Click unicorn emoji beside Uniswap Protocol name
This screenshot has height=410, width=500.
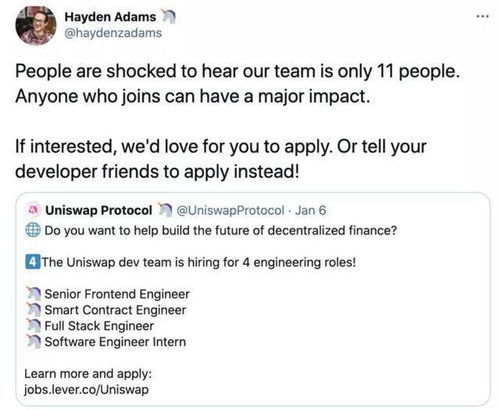tap(164, 210)
